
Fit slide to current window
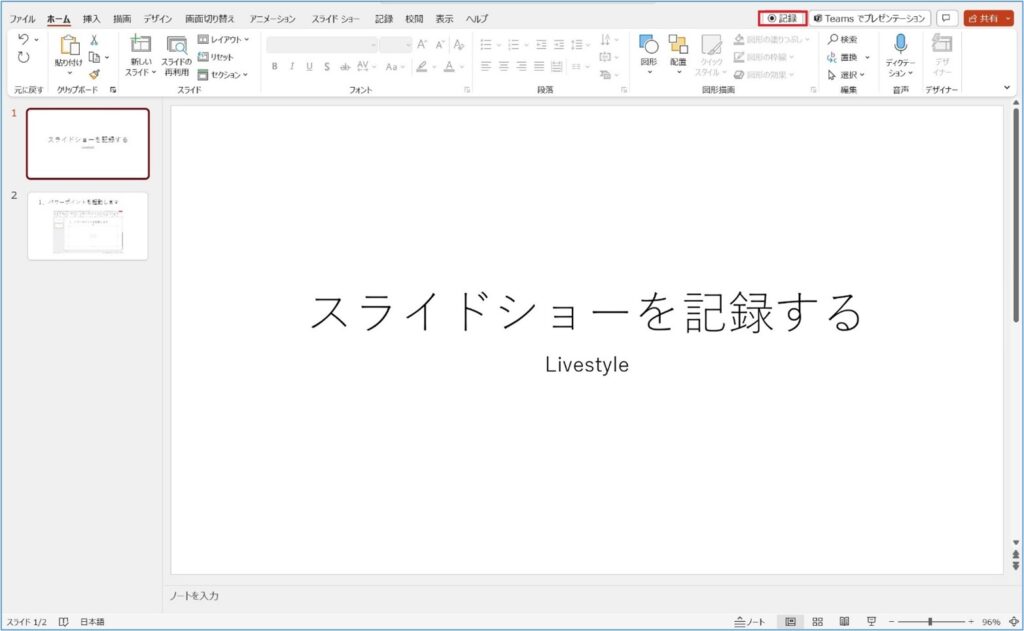(x=1011, y=621)
